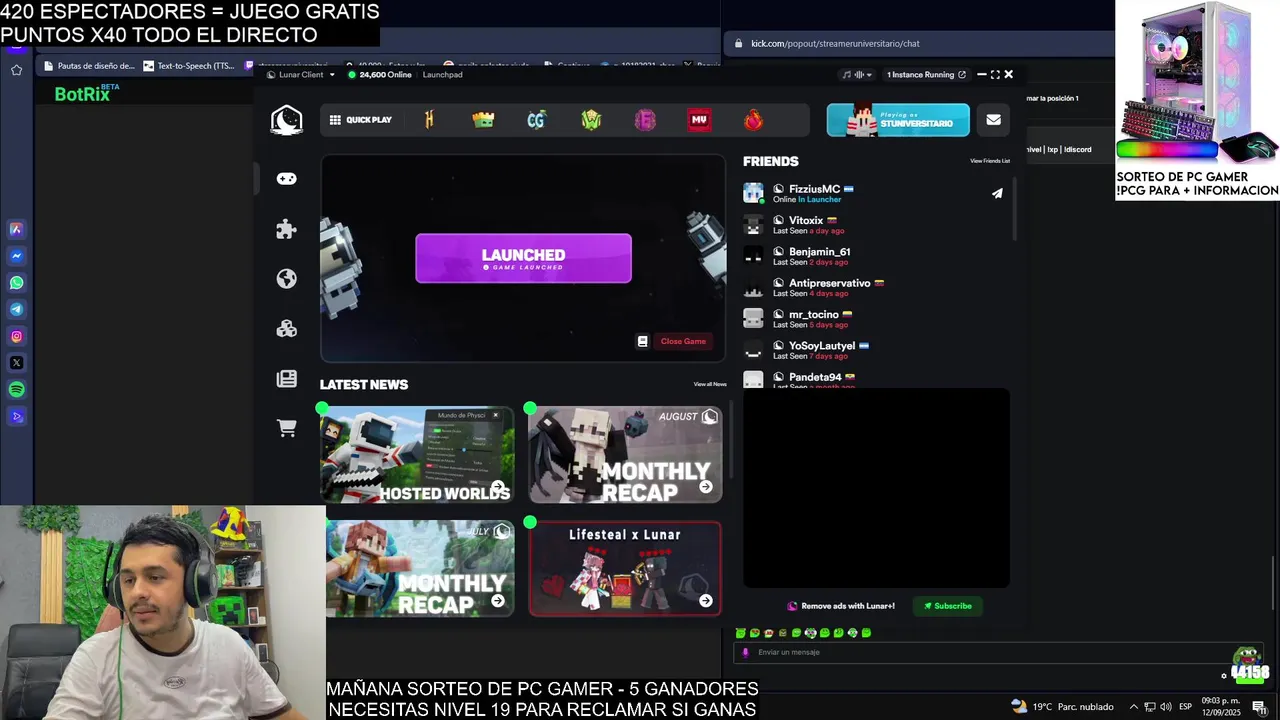Open the WhatsApp sidebar icon
The height and width of the screenshot is (720, 1280).
coord(16,283)
